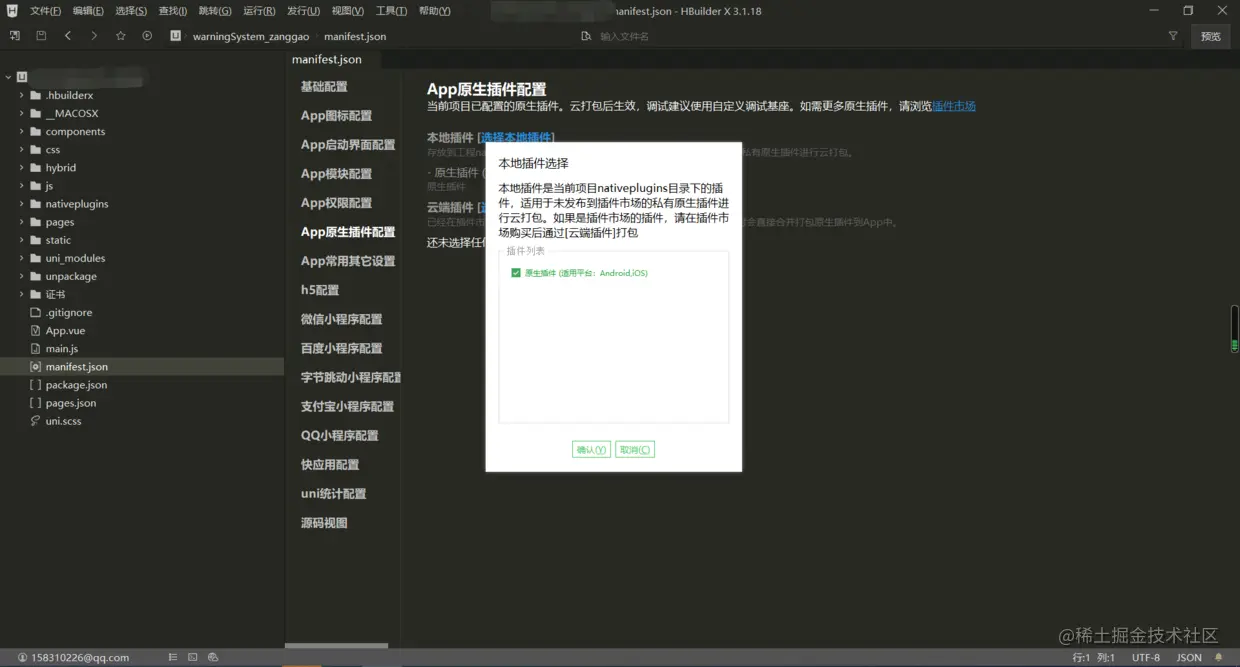Click the main.js file icon

click(36, 348)
